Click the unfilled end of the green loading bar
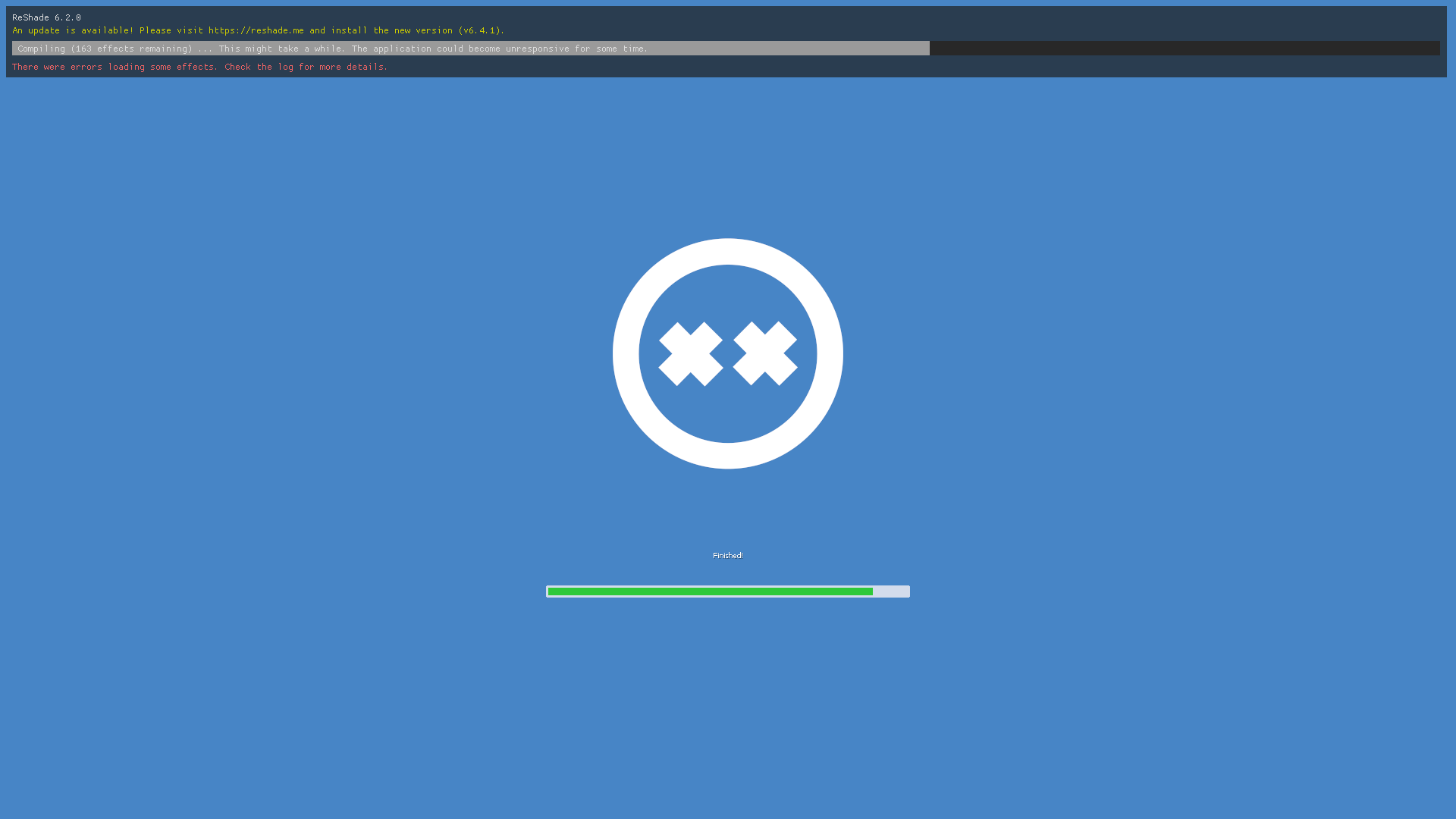 pyautogui.click(x=891, y=591)
